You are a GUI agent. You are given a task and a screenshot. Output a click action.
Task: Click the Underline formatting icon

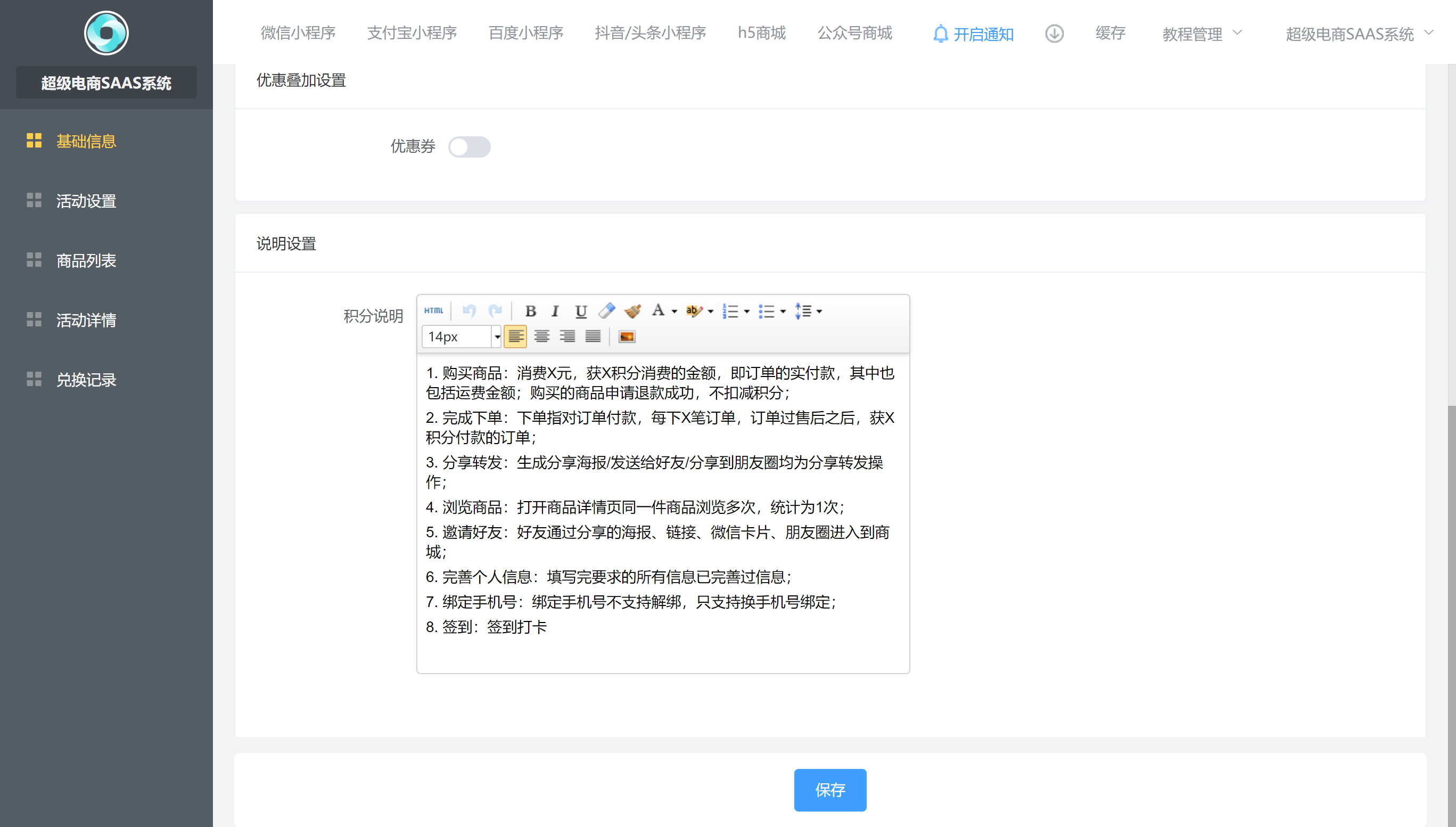coord(580,312)
